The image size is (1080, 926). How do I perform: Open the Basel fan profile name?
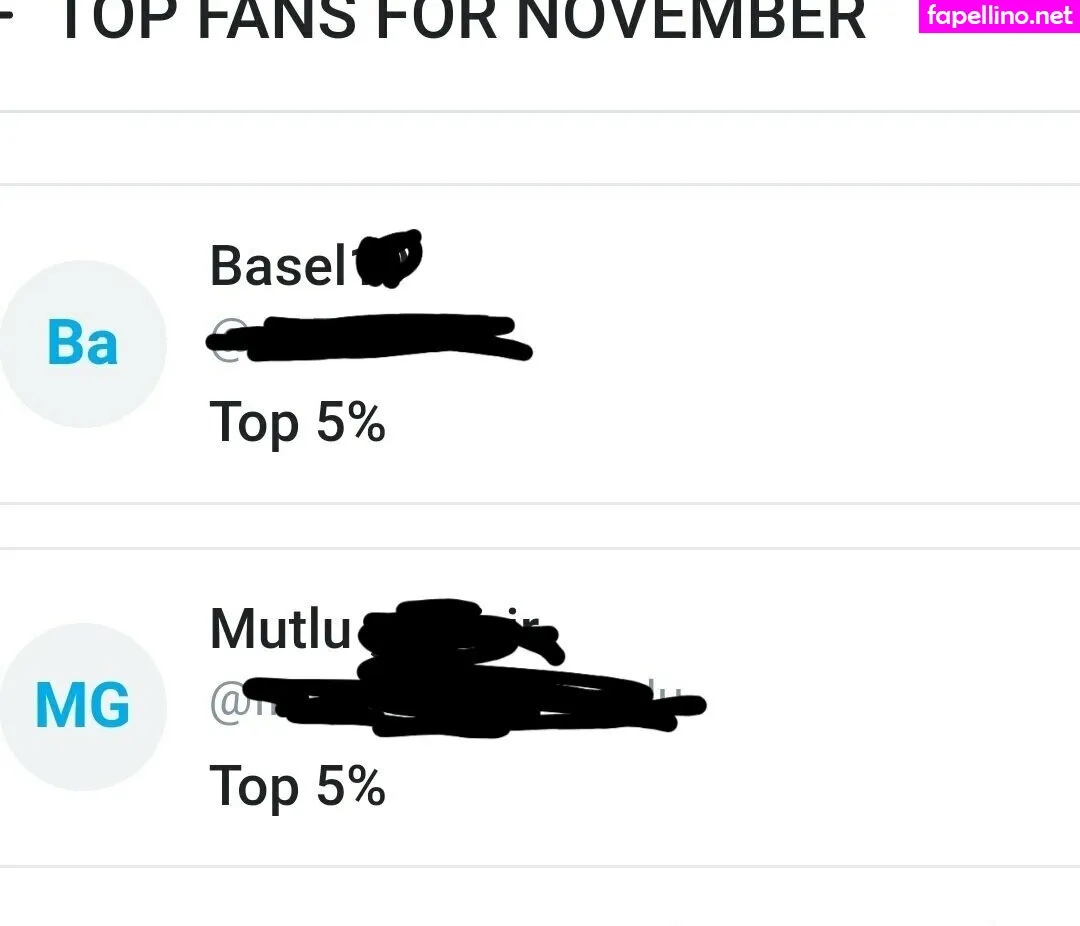click(278, 266)
